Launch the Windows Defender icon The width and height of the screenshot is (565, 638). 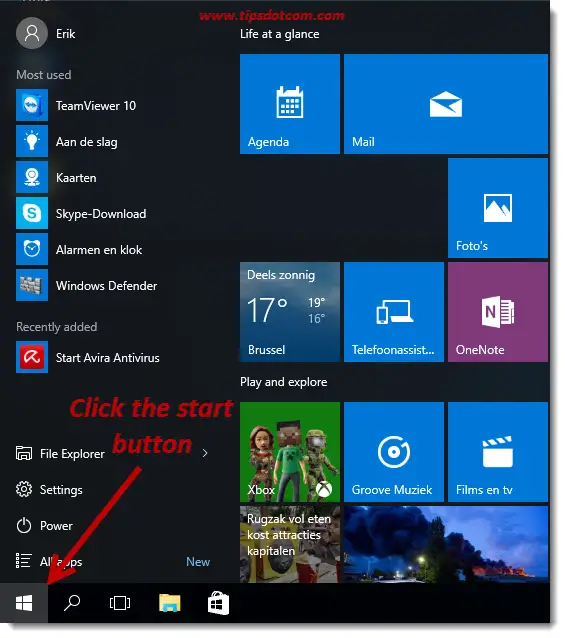tap(32, 285)
